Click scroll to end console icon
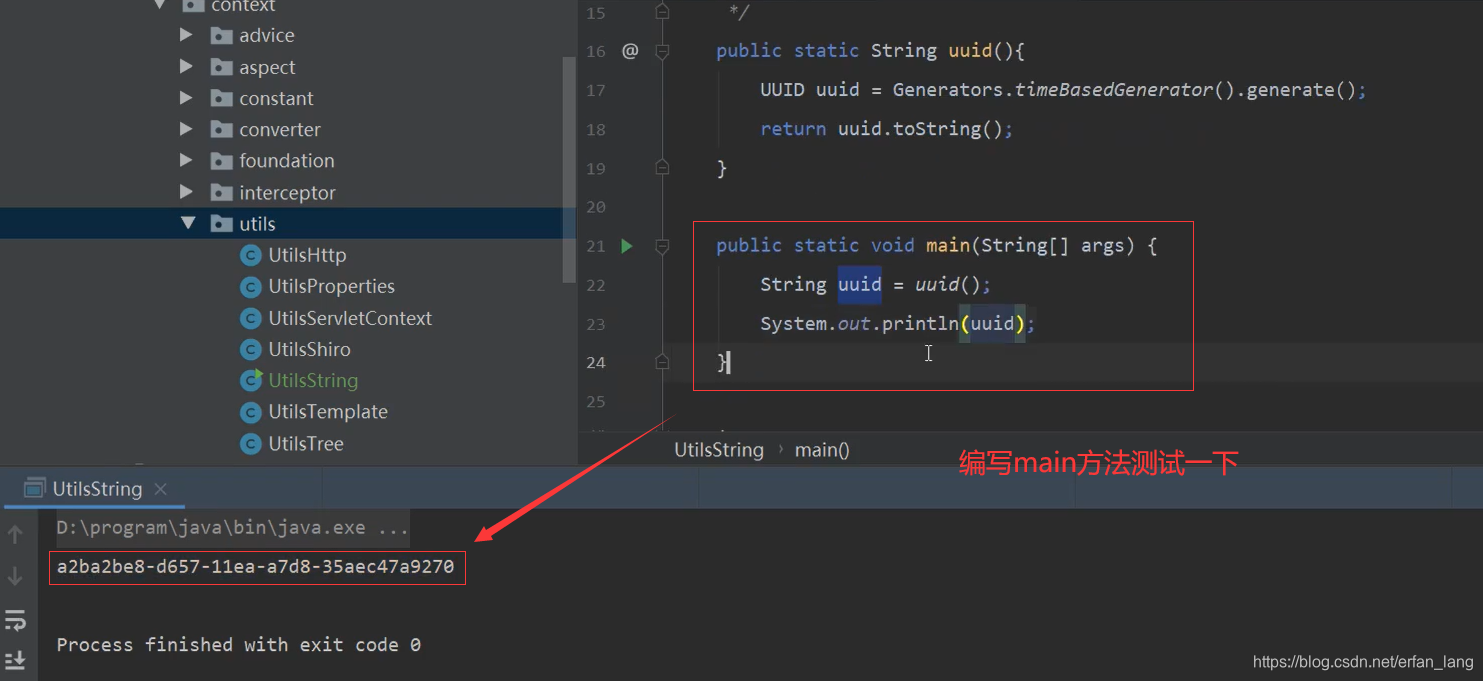 [x=15, y=660]
